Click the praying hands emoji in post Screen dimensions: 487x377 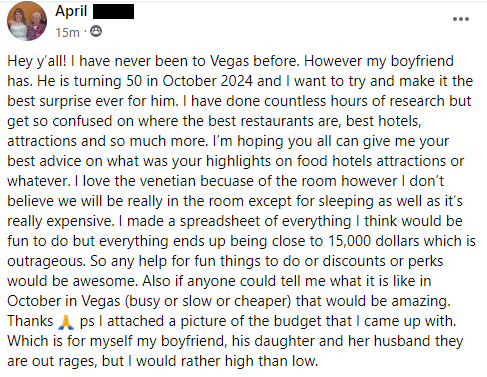(x=66, y=322)
